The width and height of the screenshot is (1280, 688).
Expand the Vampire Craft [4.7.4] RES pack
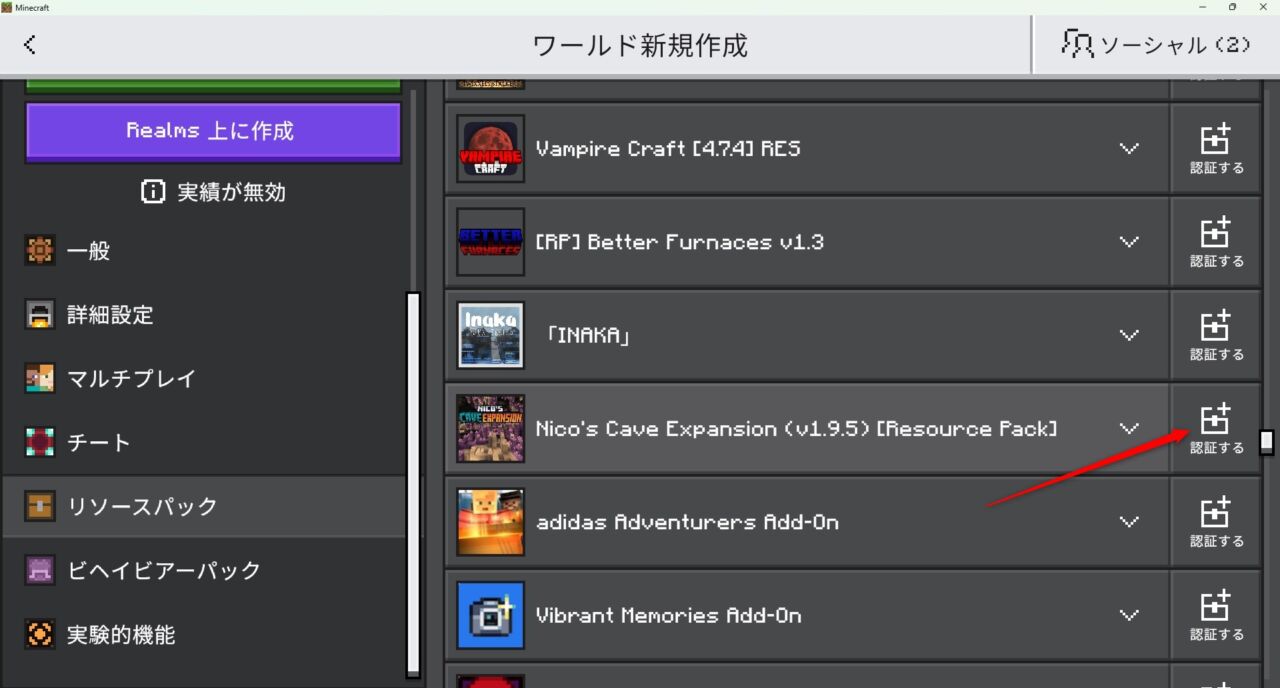tap(1129, 149)
